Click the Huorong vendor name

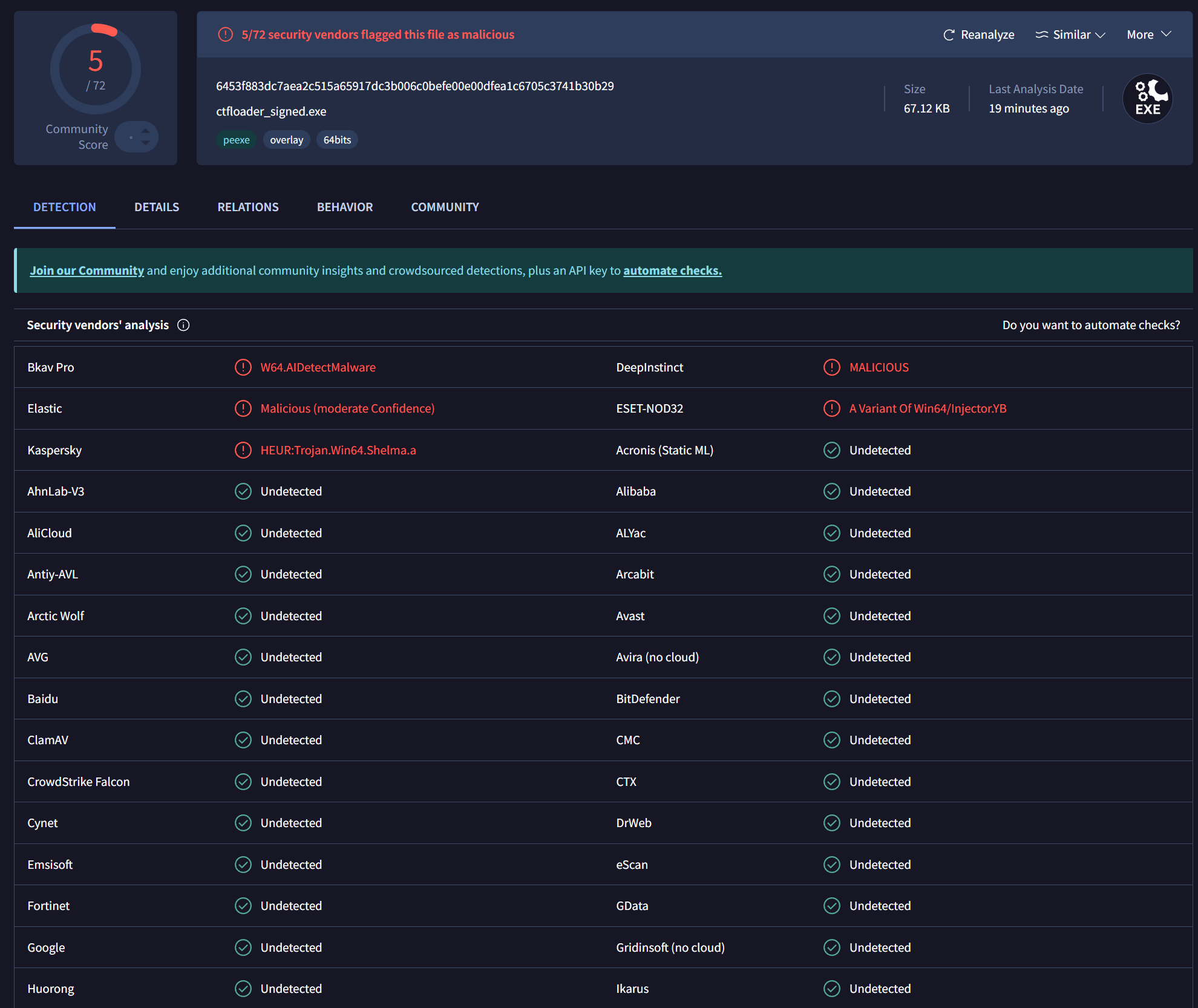[x=51, y=989]
